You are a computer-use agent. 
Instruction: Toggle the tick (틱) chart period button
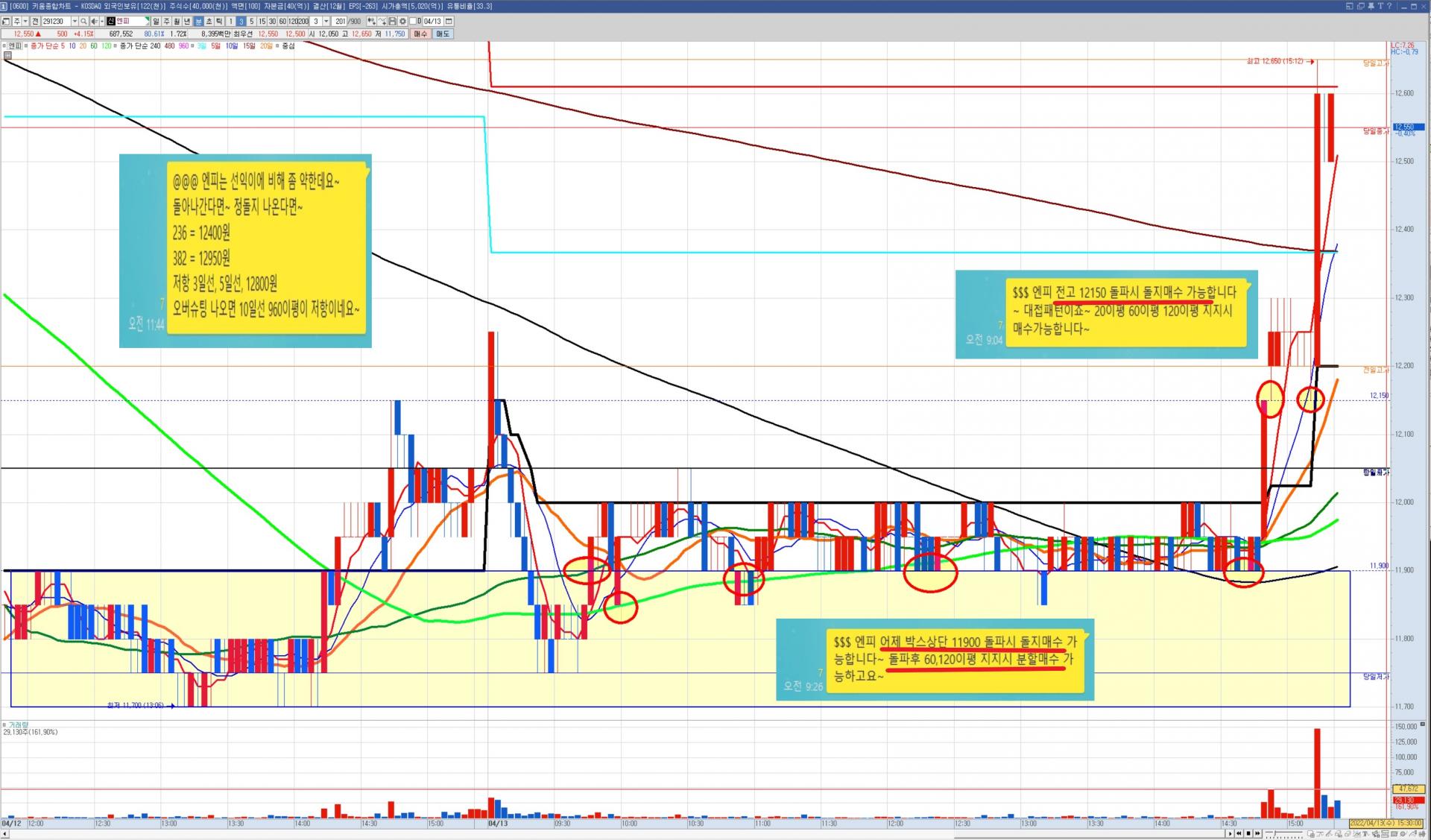[x=219, y=22]
